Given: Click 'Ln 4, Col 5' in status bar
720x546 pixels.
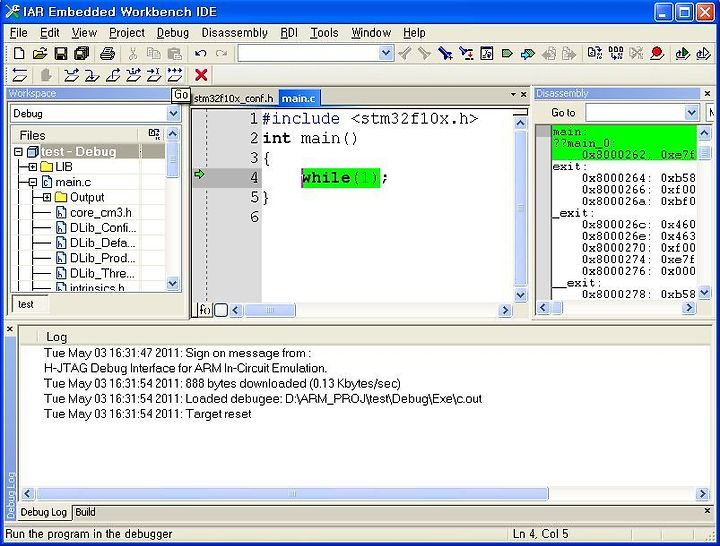Looking at the screenshot, I should point(540,534).
